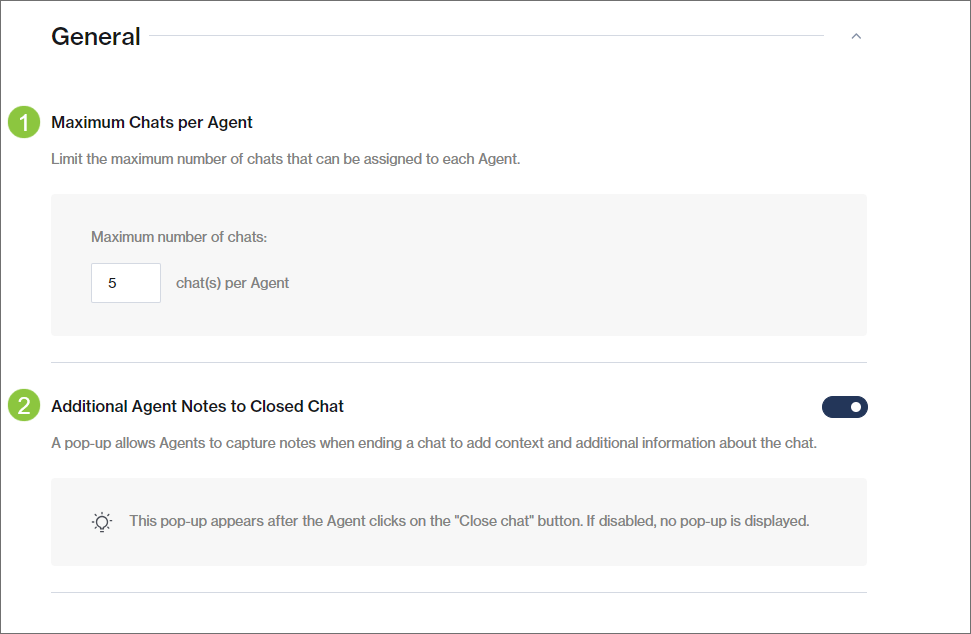The width and height of the screenshot is (971, 634).
Task: Click the 'Maximum number of chats:' label
Action: tap(179, 237)
